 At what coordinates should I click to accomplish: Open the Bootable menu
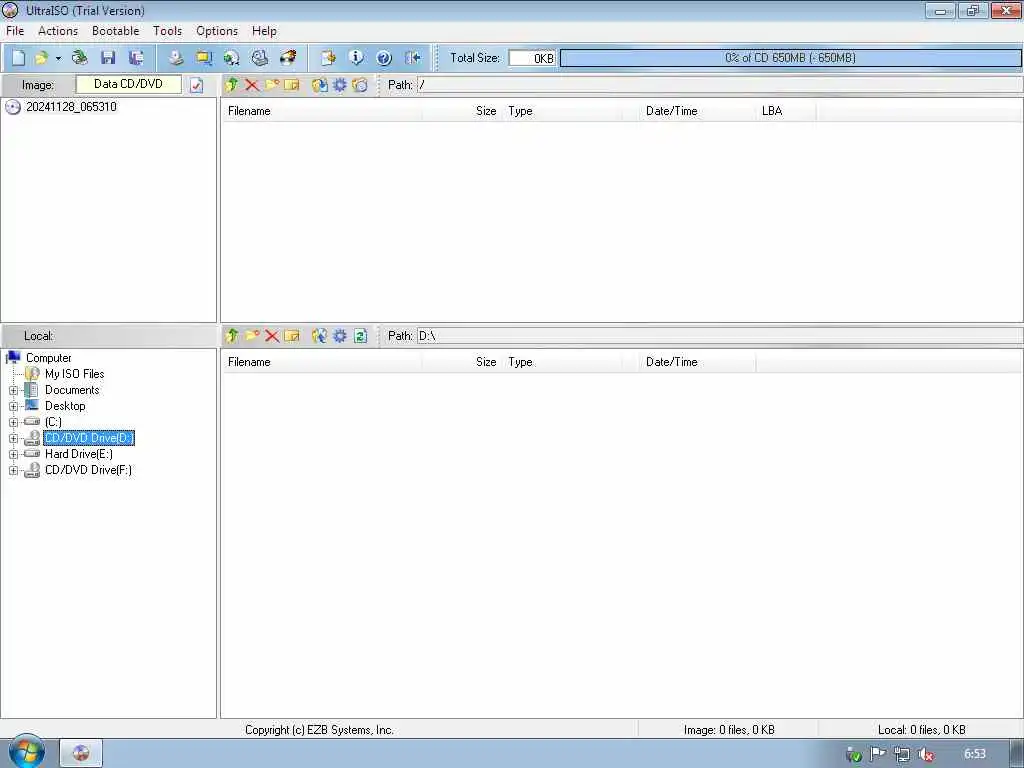[116, 31]
